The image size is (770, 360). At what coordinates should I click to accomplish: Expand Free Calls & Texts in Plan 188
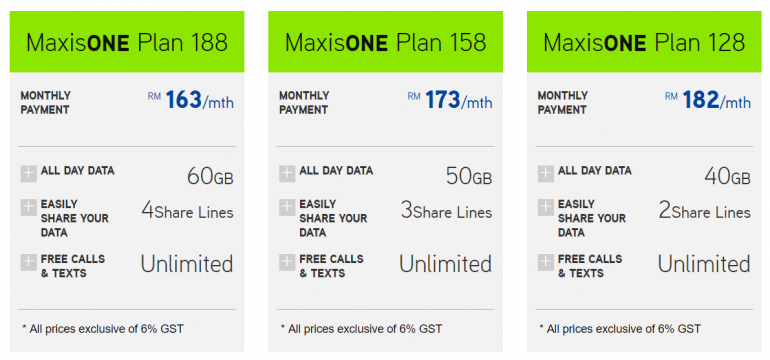coord(28,262)
